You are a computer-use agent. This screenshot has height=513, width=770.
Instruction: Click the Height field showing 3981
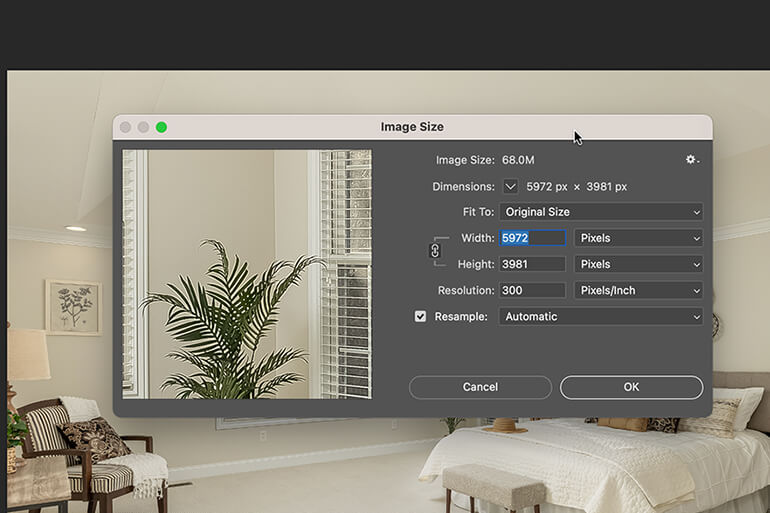pos(533,264)
